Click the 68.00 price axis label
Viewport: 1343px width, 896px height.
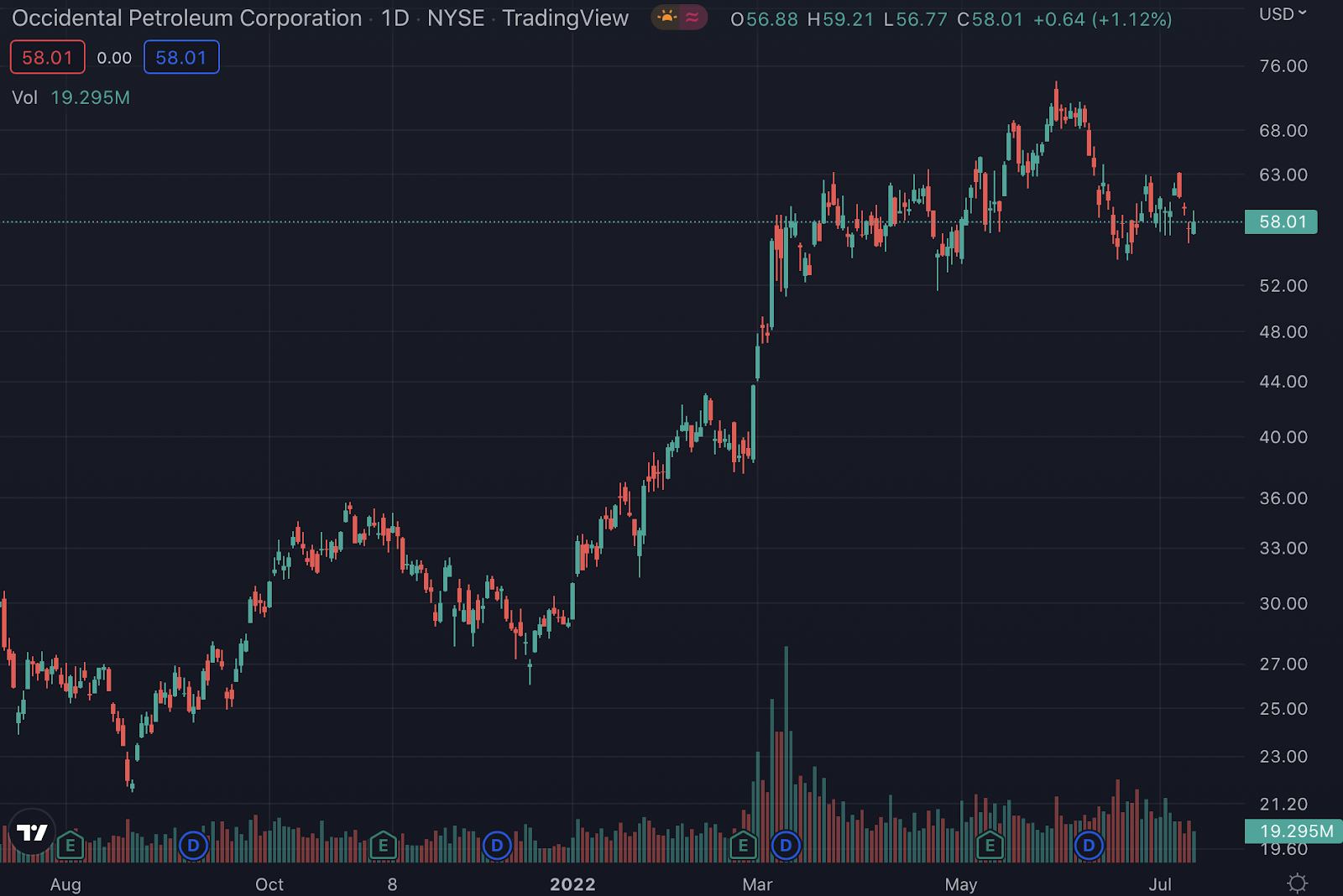pyautogui.click(x=1283, y=130)
